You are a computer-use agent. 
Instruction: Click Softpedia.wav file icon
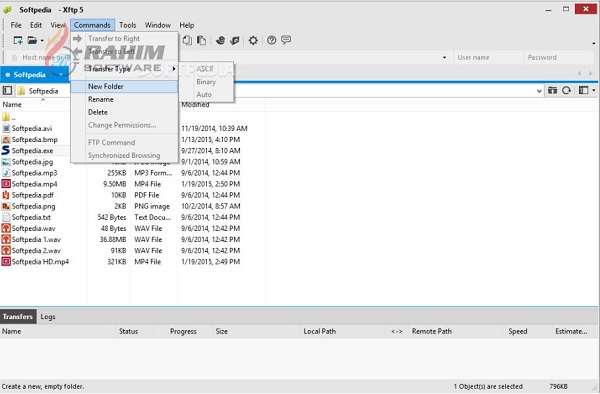click(x=6, y=228)
